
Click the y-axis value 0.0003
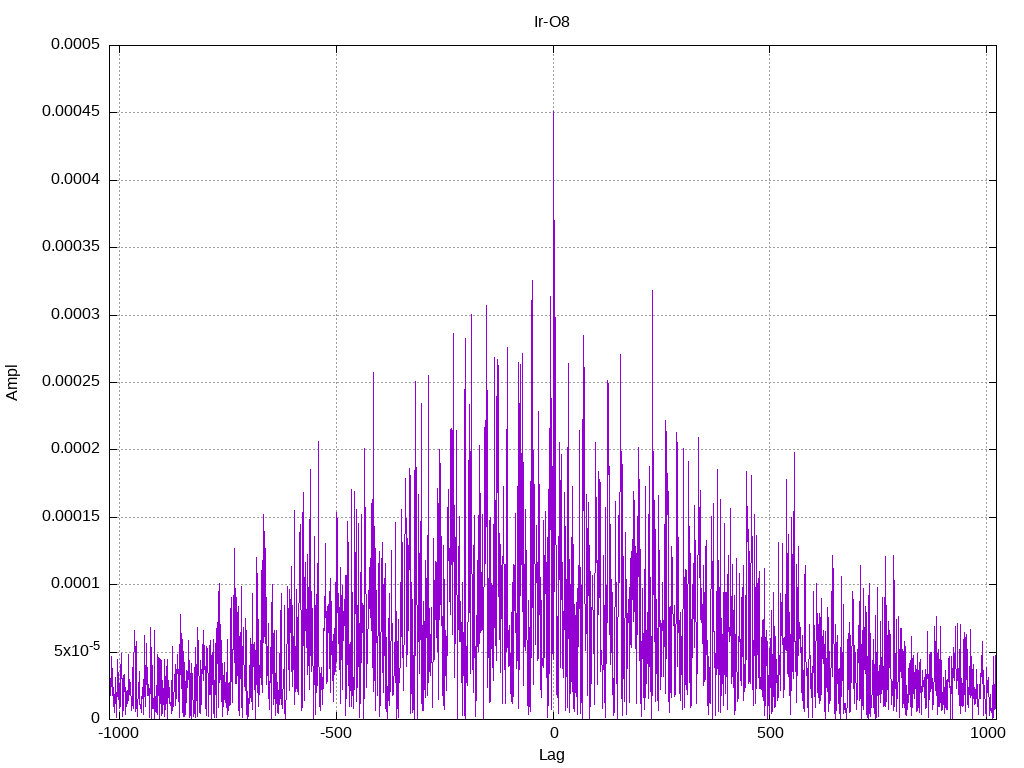click(76, 315)
